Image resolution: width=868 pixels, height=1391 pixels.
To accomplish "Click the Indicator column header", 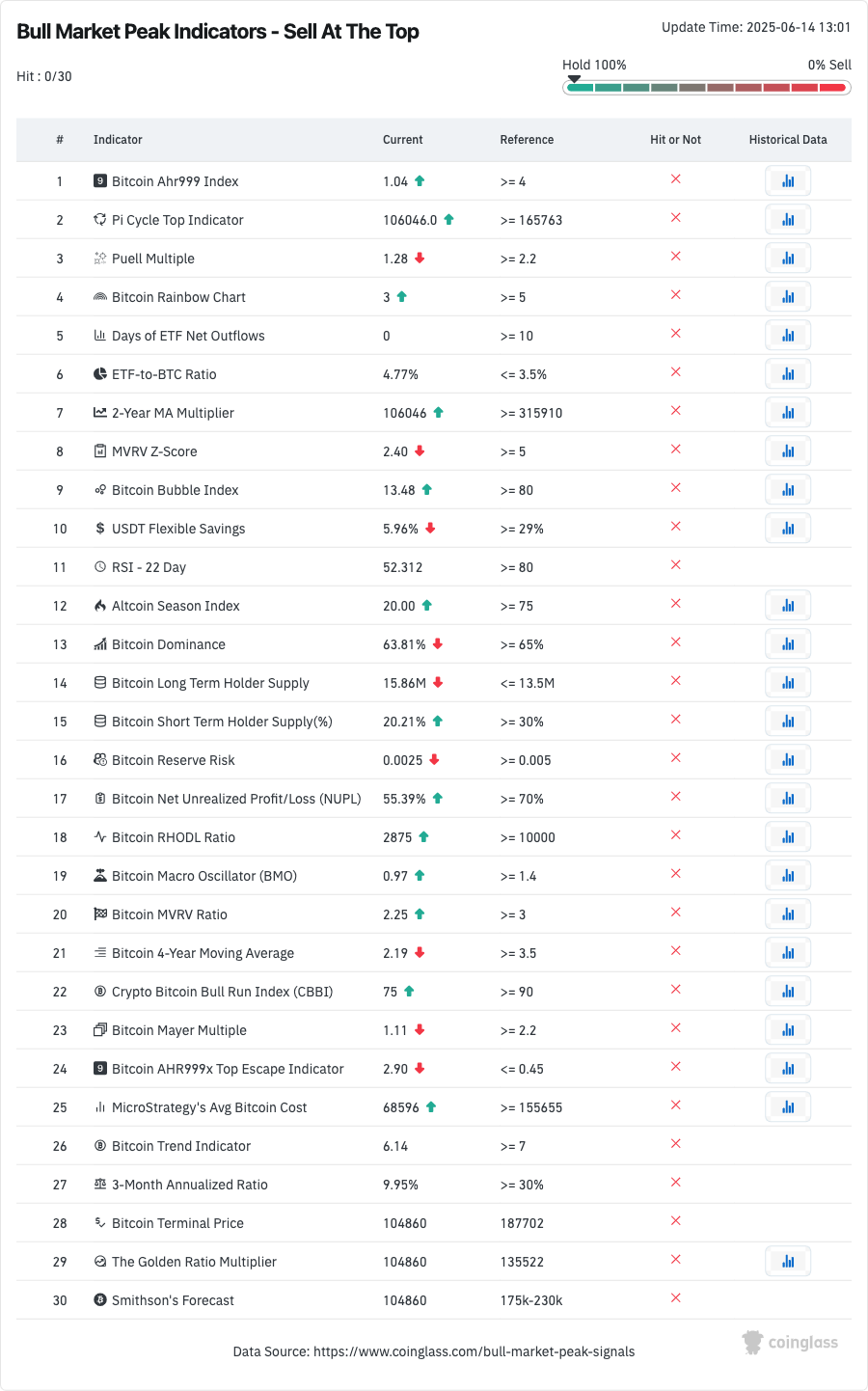I will pos(118,140).
